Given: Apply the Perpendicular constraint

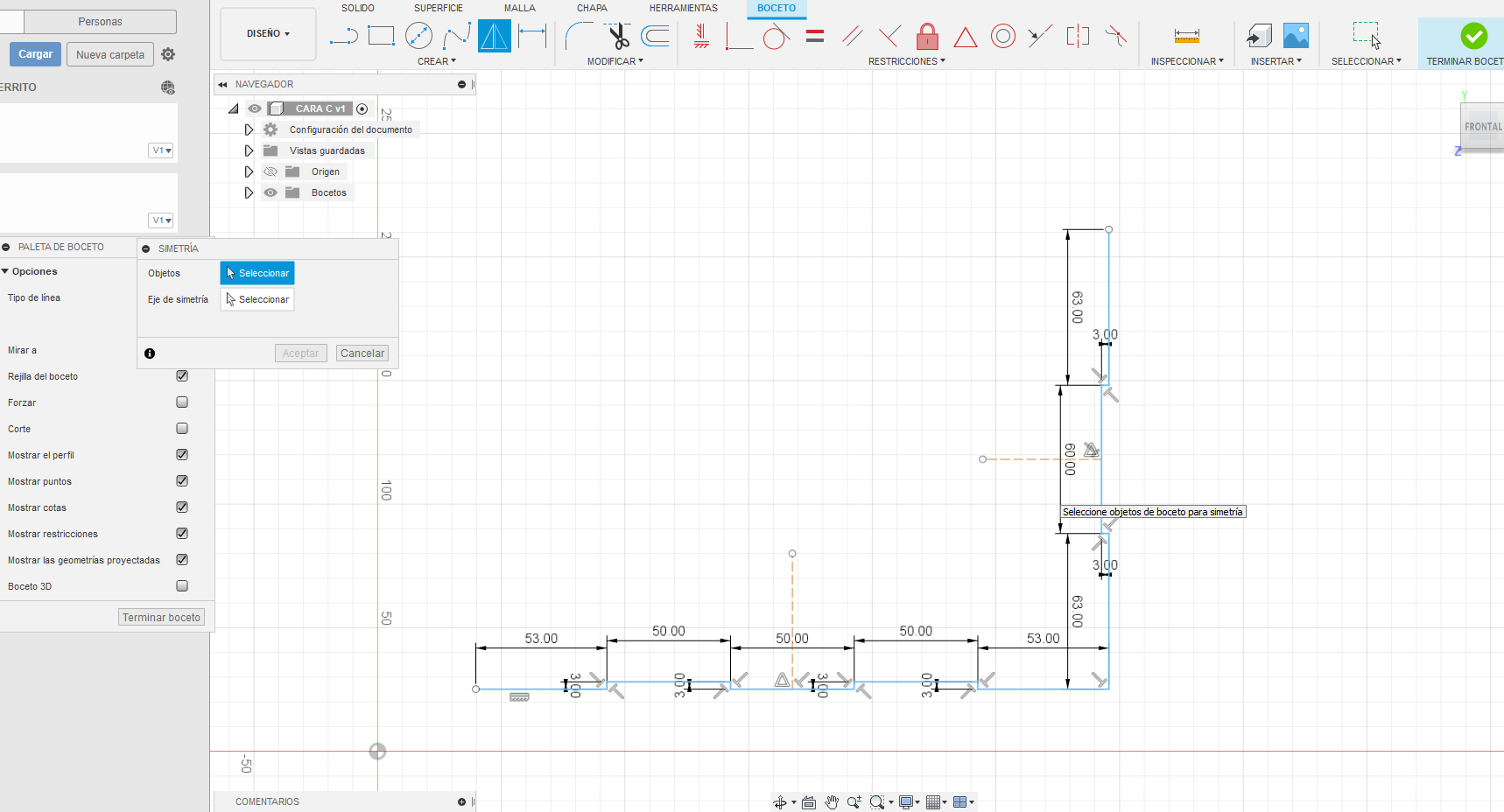Looking at the screenshot, I should (x=889, y=36).
